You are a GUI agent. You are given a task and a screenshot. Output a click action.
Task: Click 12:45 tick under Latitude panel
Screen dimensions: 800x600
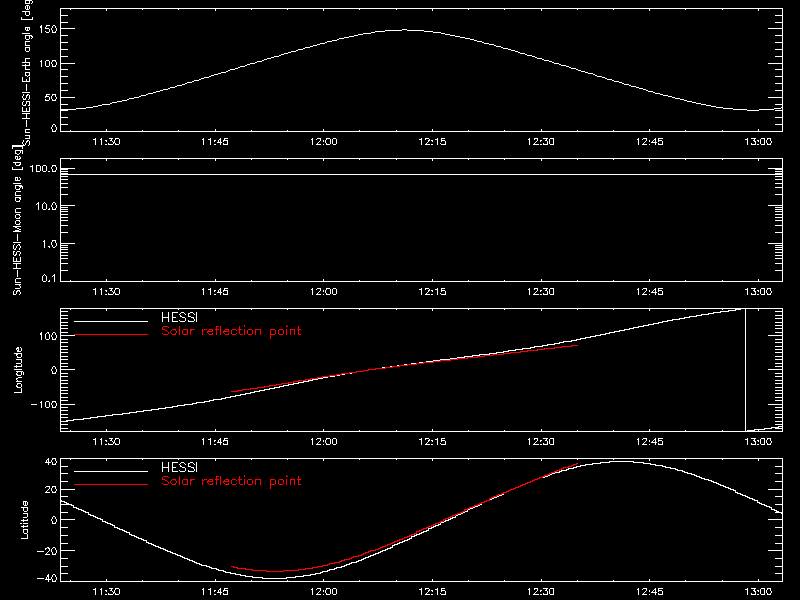click(649, 592)
